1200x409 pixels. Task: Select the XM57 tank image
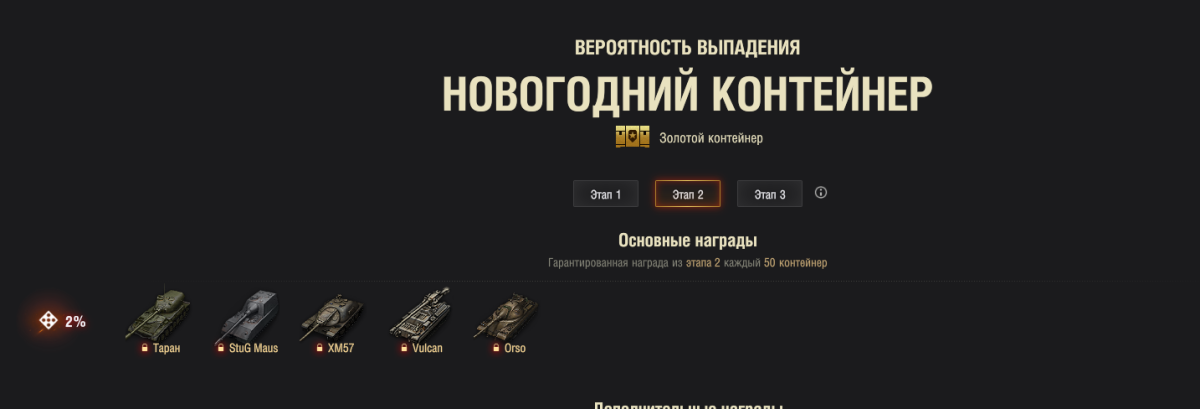coord(334,317)
